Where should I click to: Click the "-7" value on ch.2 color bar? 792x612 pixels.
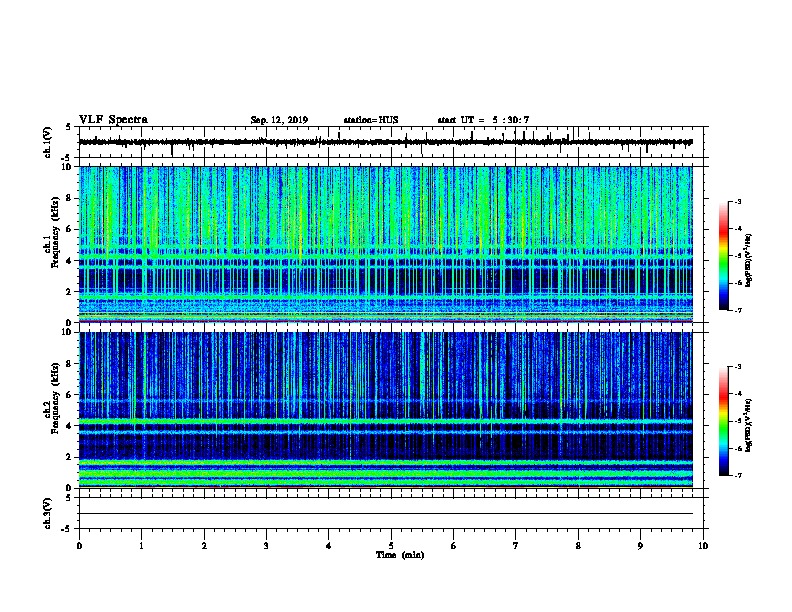point(738,476)
